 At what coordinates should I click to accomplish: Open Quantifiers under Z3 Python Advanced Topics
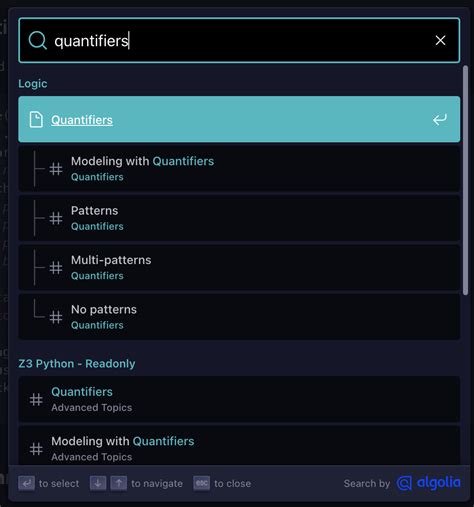(x=239, y=399)
